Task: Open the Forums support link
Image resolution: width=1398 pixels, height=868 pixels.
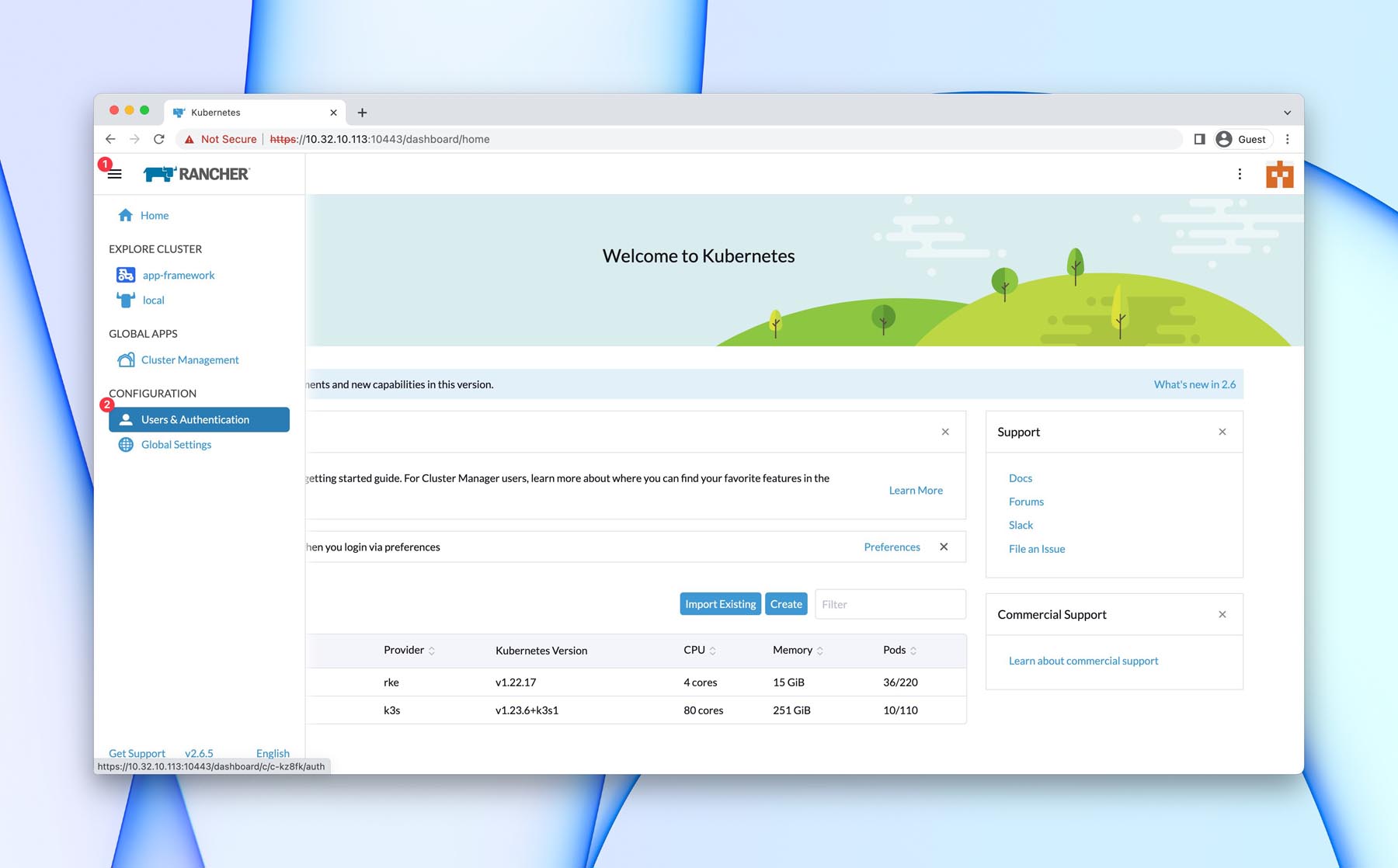Action: (x=1026, y=502)
